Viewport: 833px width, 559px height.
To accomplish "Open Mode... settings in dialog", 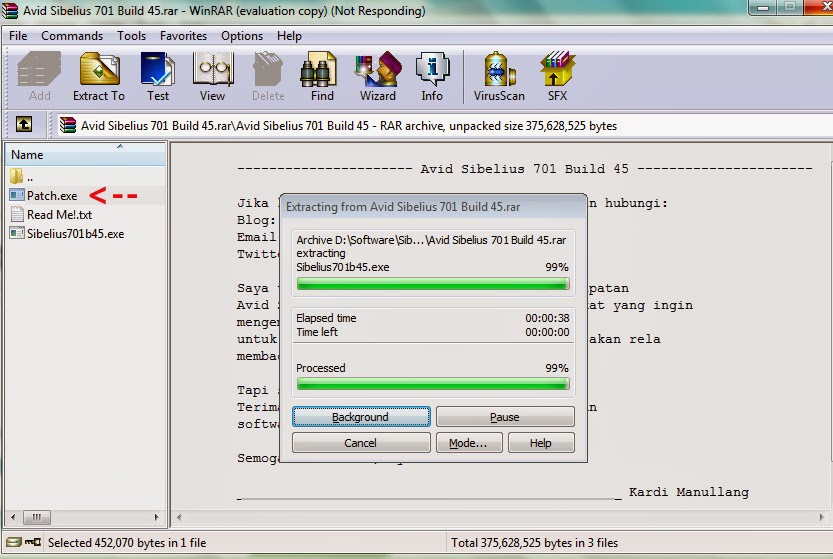I will tap(469, 443).
